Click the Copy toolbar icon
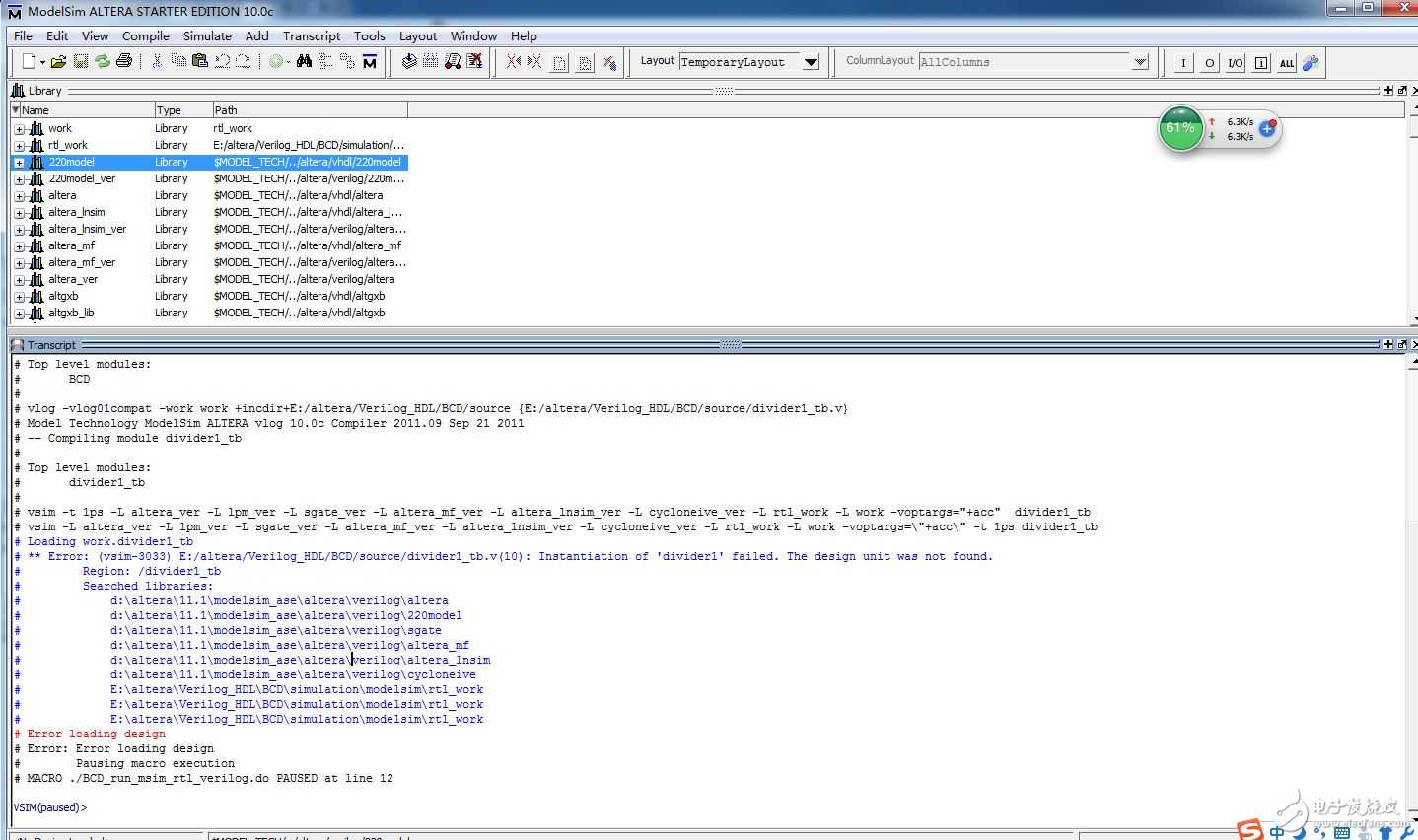This screenshot has height=840, width=1418. [x=178, y=61]
